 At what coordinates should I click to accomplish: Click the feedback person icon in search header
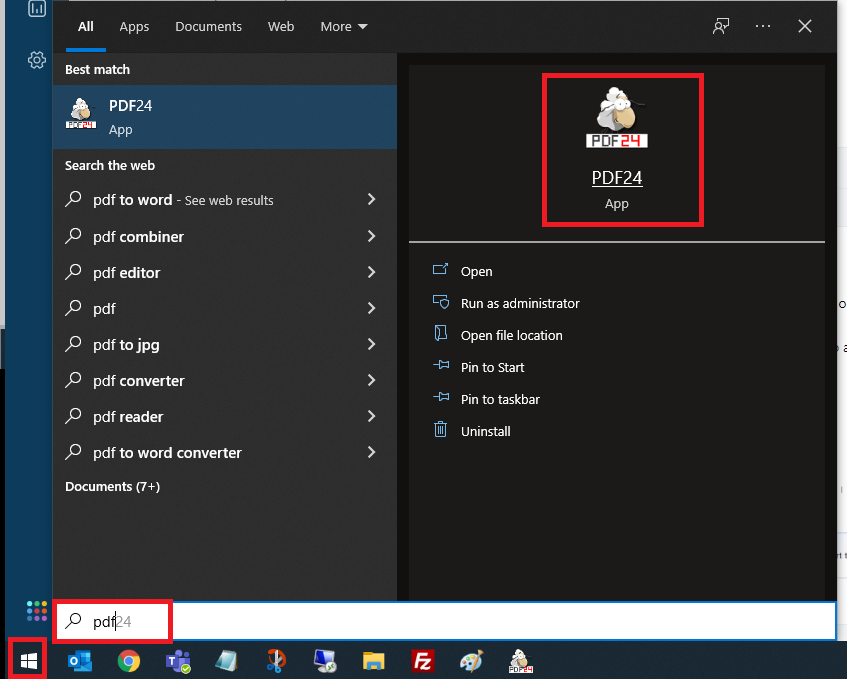pos(721,26)
